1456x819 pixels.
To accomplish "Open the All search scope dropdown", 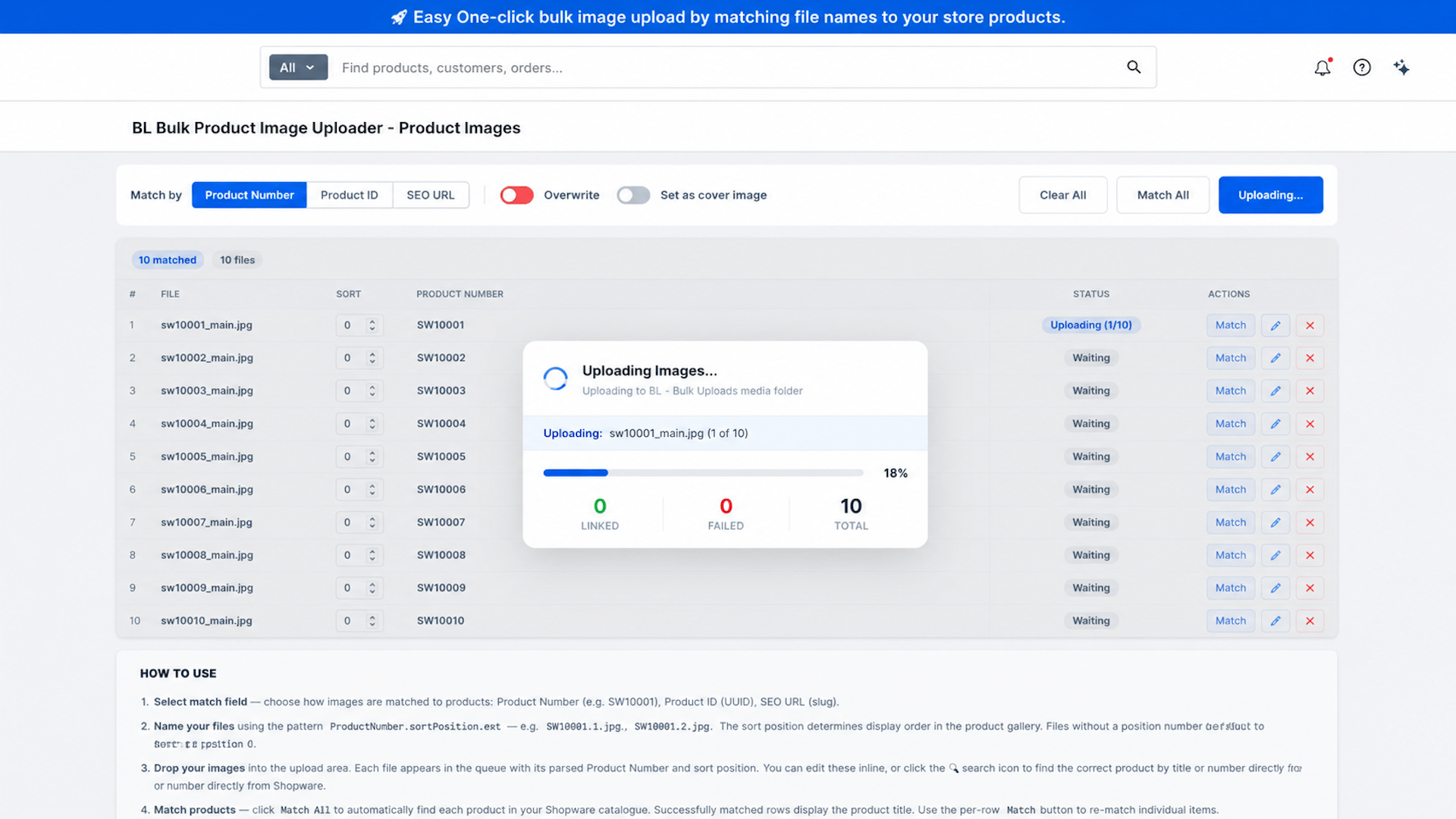I will 298,67.
